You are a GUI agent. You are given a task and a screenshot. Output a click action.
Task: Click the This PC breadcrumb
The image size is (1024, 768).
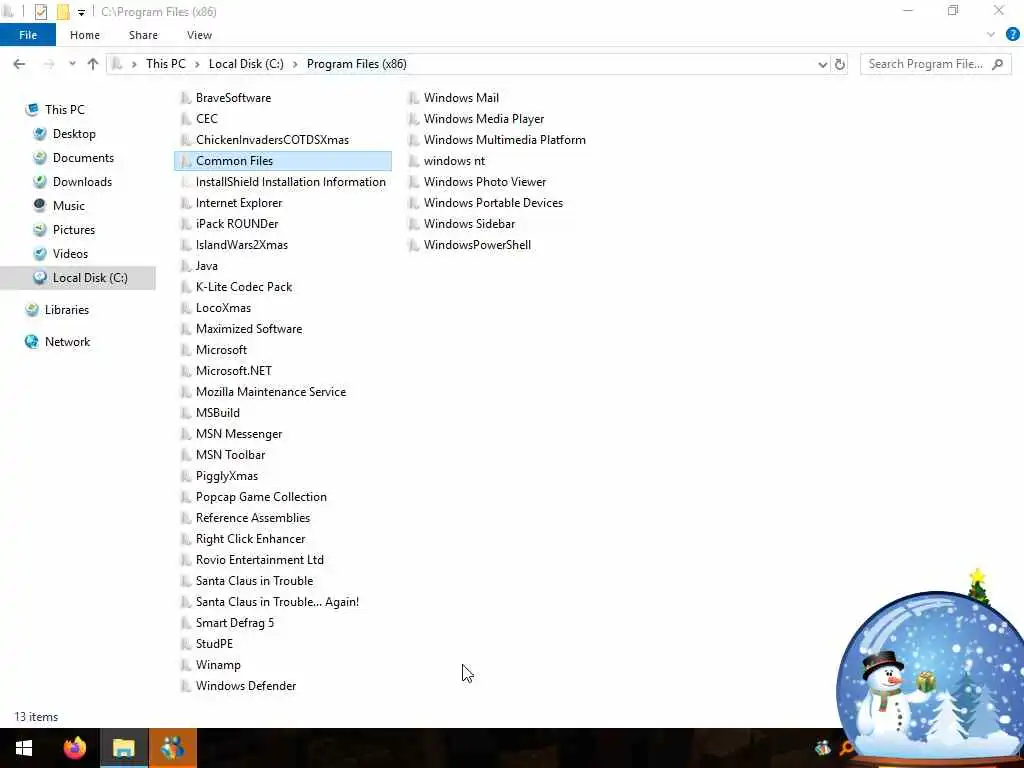[166, 64]
